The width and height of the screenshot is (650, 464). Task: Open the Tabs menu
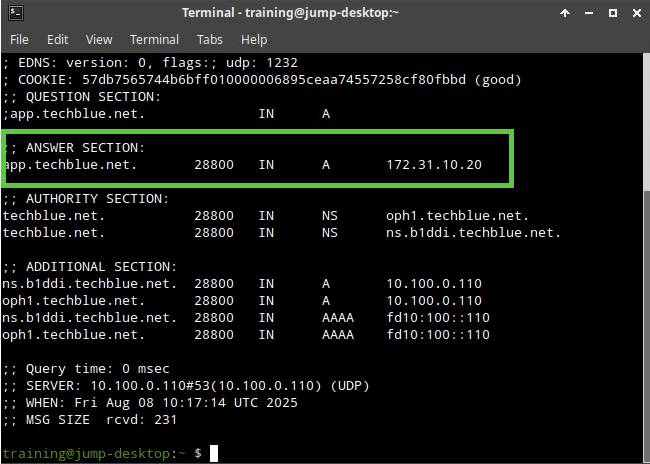208,40
